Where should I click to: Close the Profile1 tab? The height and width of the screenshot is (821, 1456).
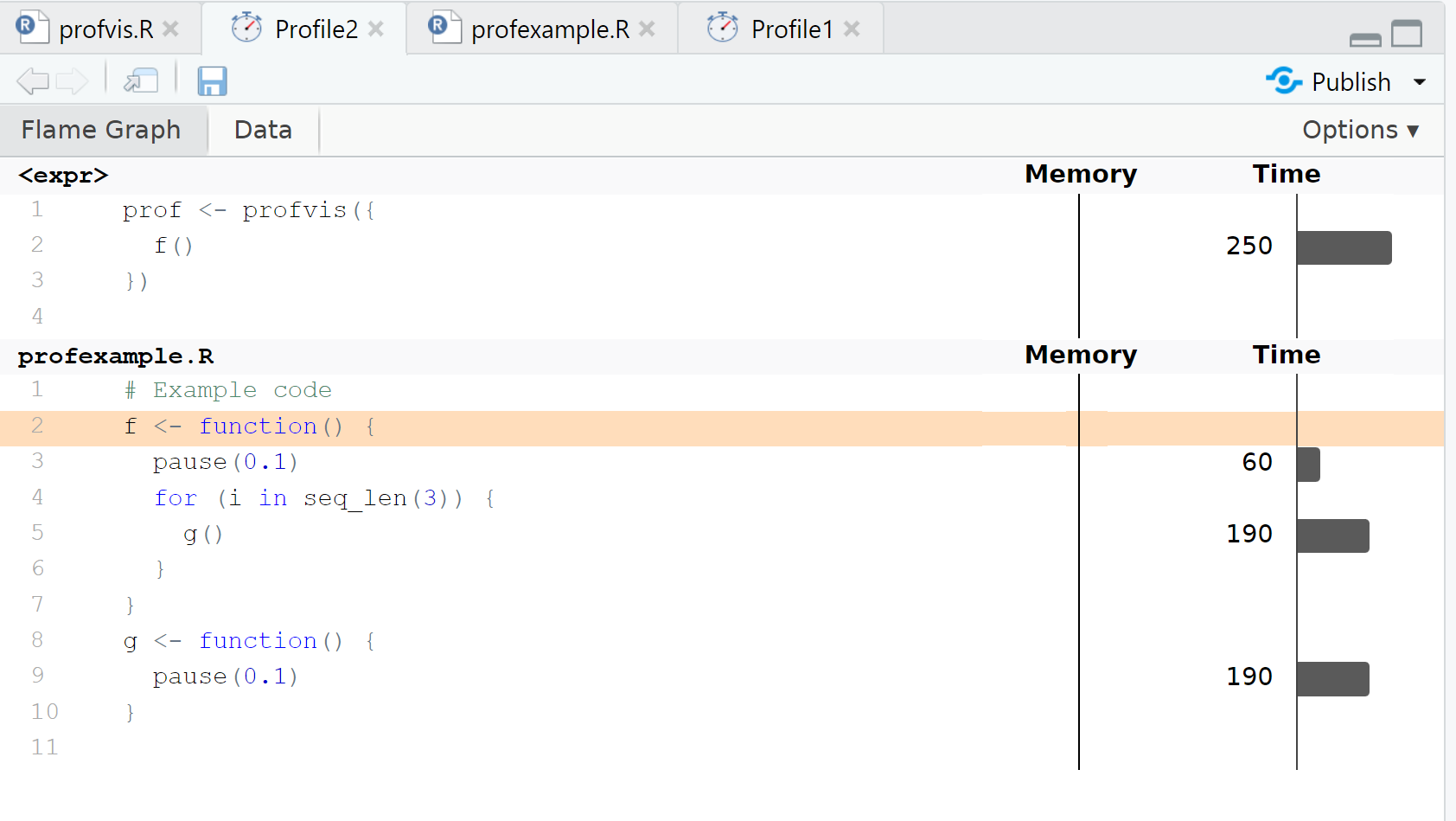click(x=852, y=29)
